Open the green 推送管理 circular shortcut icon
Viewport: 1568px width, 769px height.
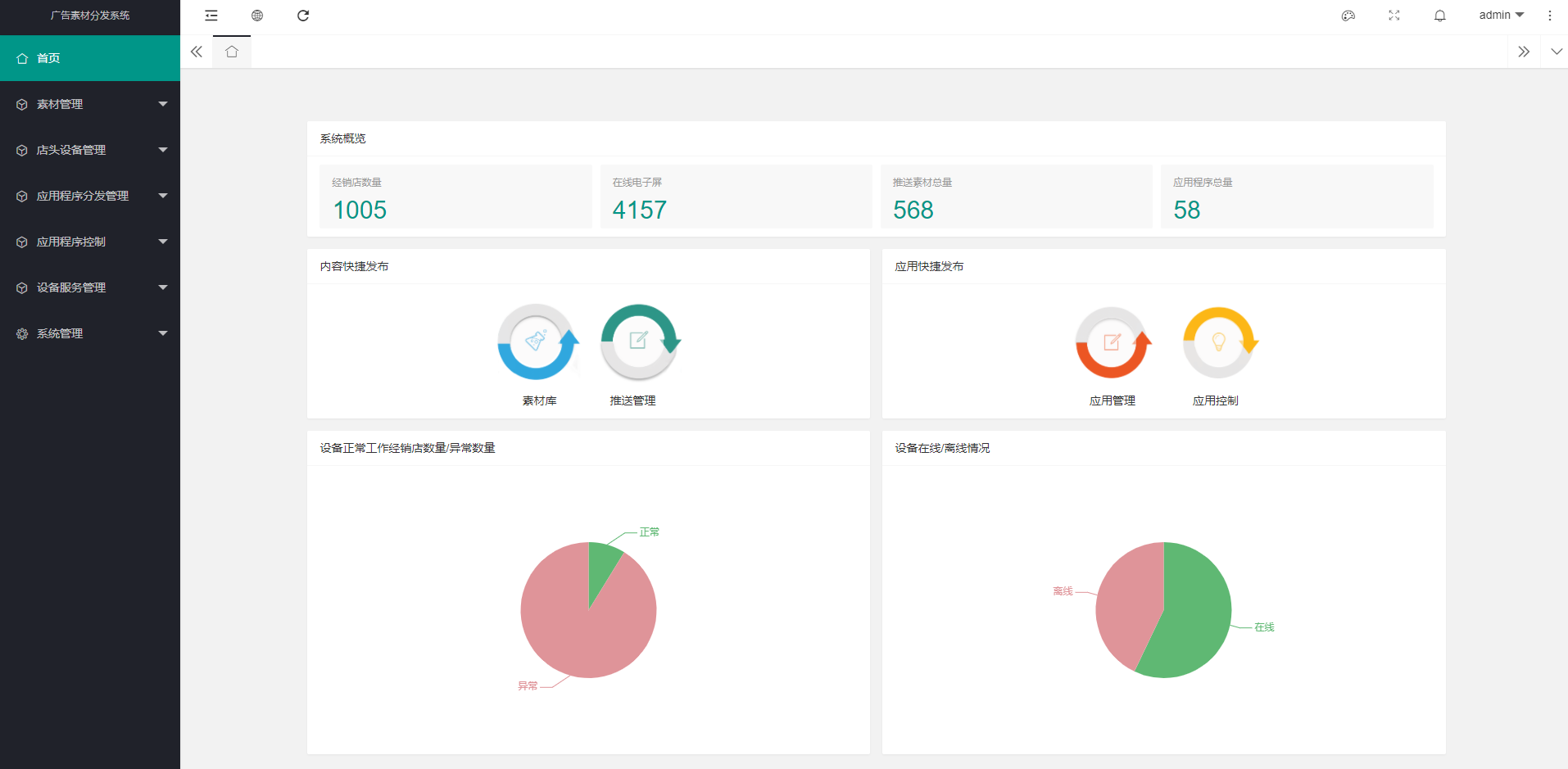(640, 342)
